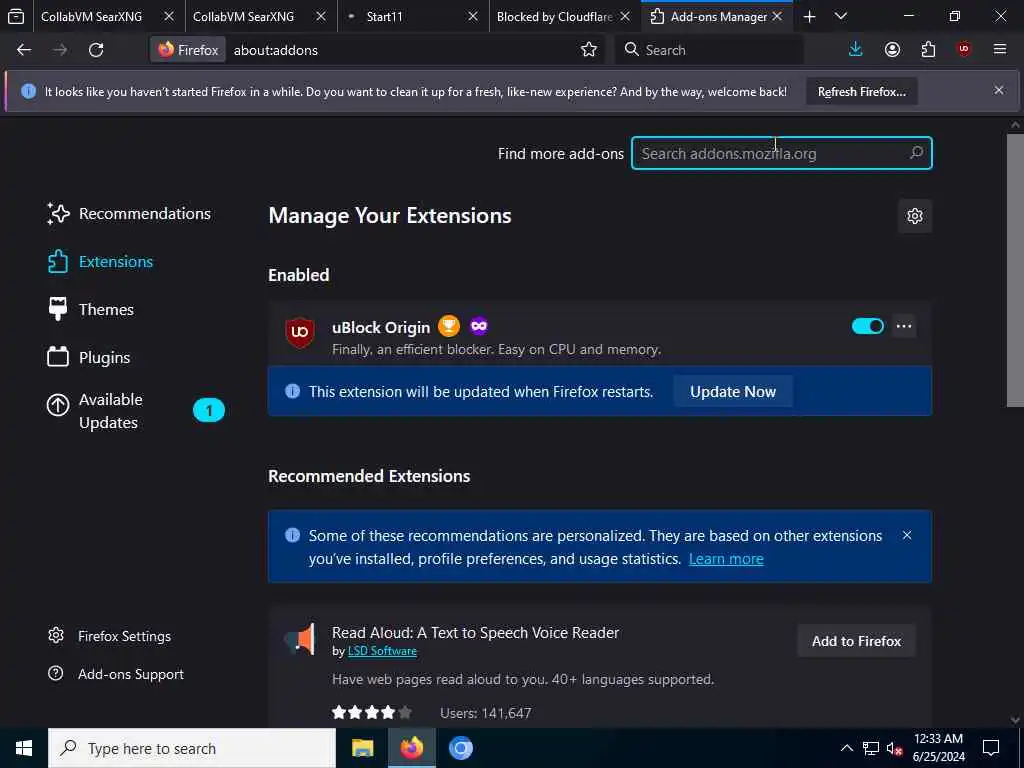Open Downloads panel arrow icon
Screen dimensions: 1024x768
point(856,50)
